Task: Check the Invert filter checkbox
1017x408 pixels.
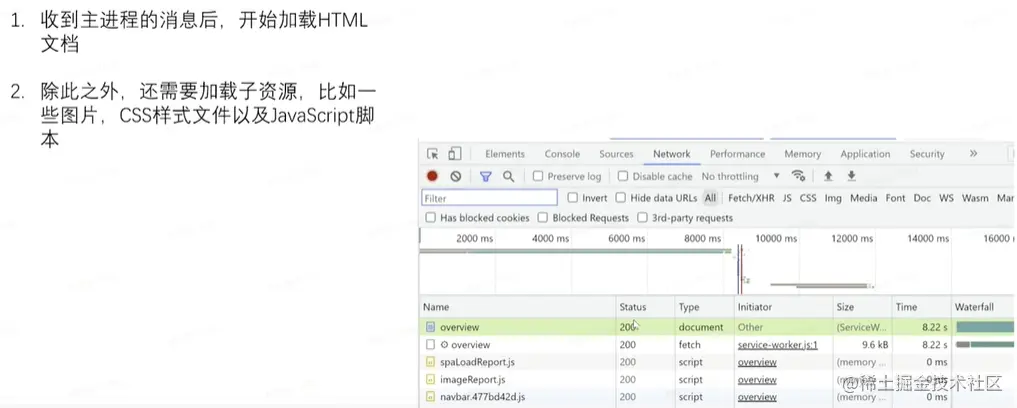Action: (572, 198)
